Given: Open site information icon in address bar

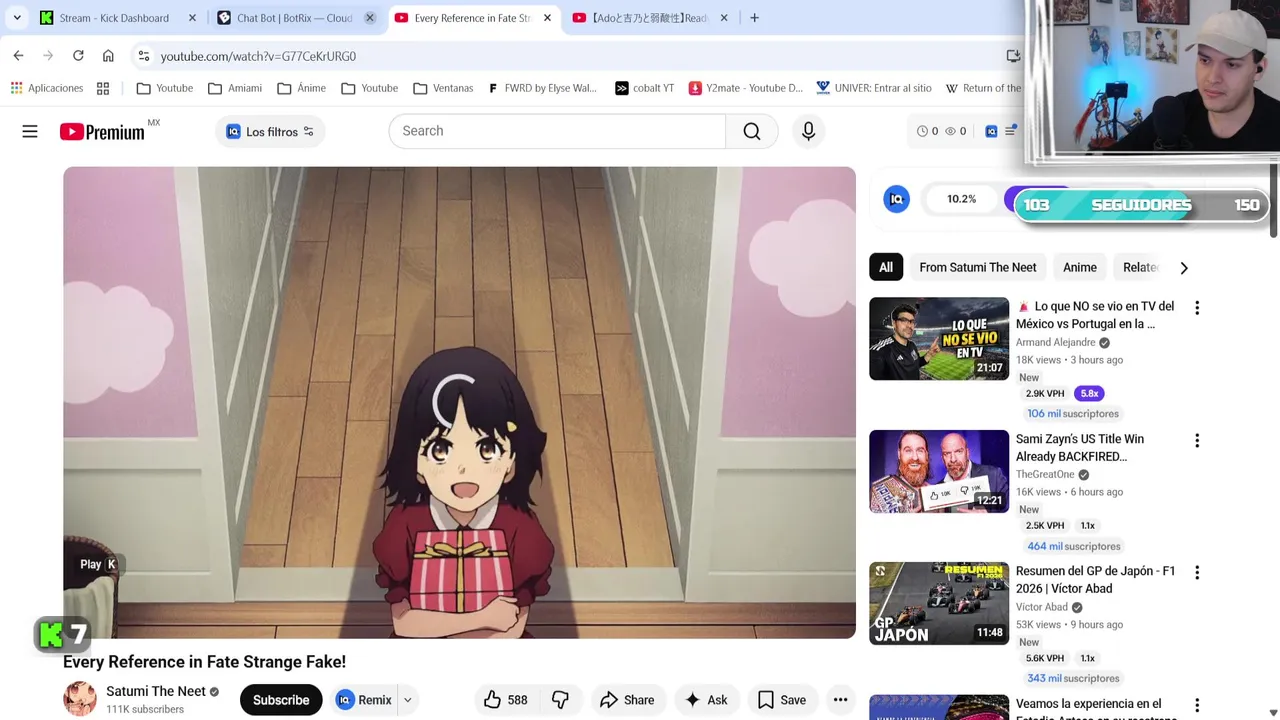Looking at the screenshot, I should click(144, 56).
